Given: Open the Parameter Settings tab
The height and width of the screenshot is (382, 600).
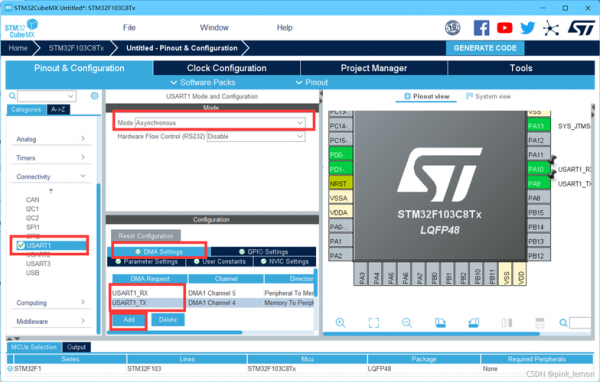Looking at the screenshot, I should [147, 261].
